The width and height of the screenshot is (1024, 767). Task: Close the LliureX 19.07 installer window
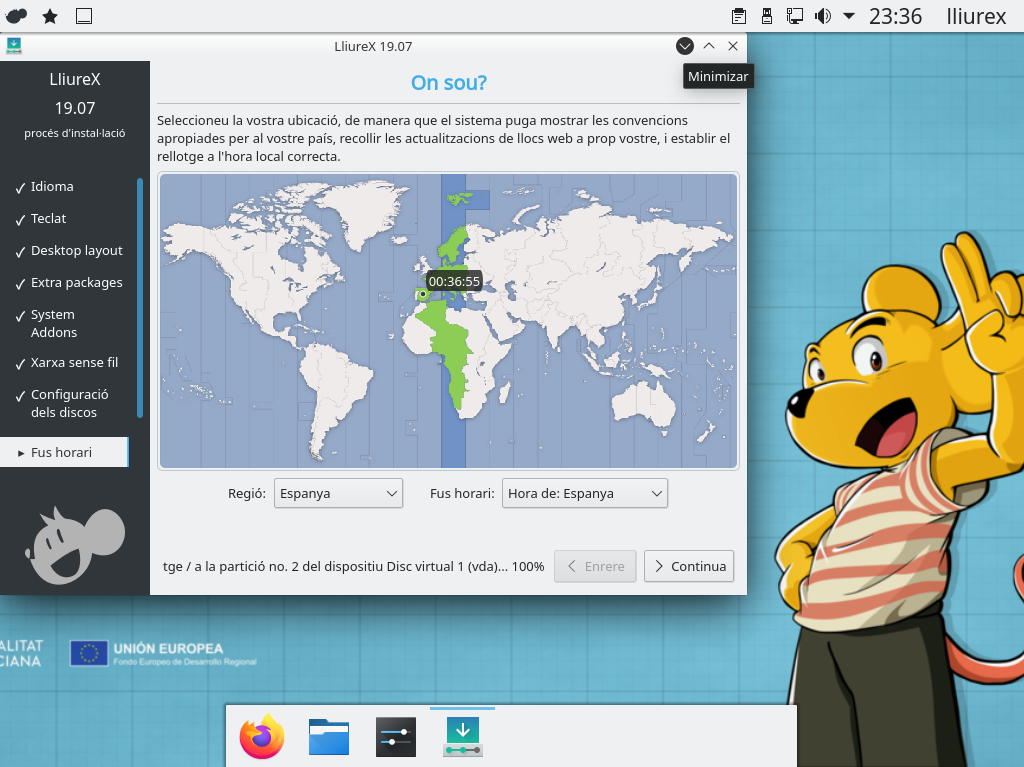pyautogui.click(x=733, y=46)
